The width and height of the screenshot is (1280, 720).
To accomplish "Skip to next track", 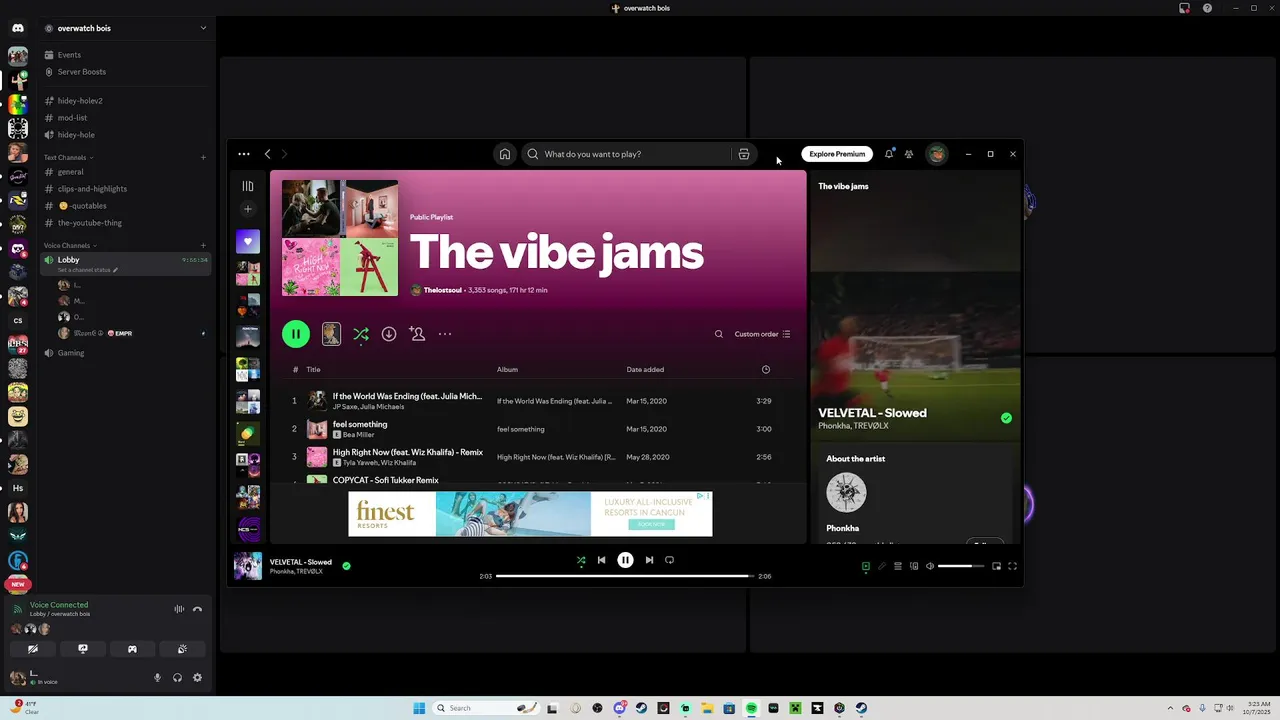I will [649, 560].
